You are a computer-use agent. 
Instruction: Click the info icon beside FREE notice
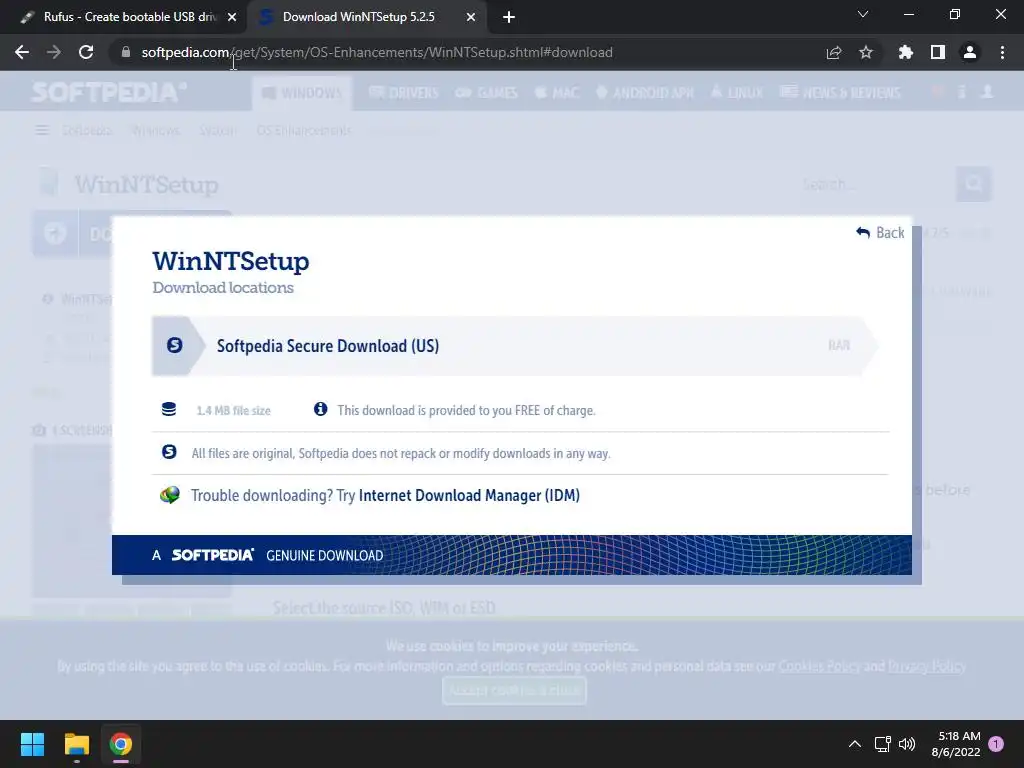pyautogui.click(x=320, y=409)
